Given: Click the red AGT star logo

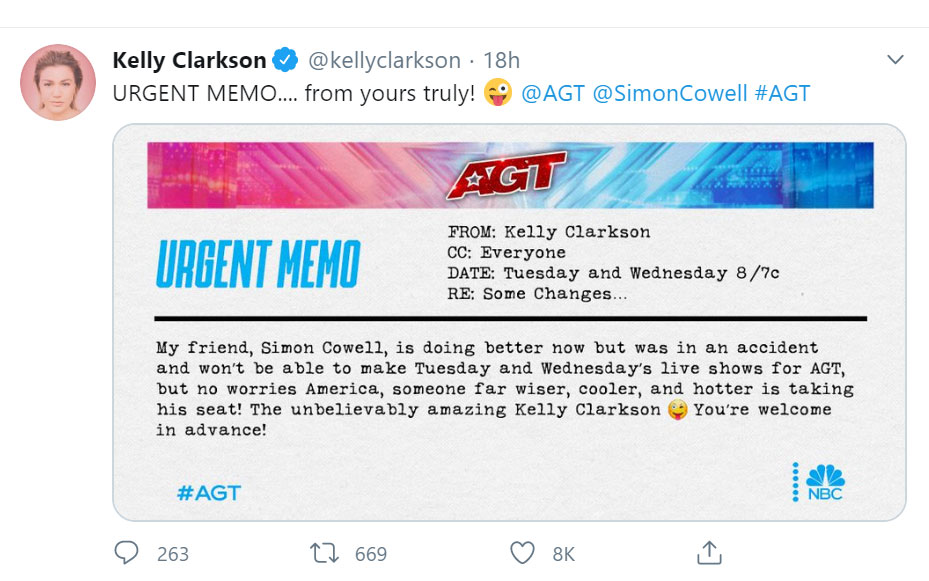Looking at the screenshot, I should (506, 176).
